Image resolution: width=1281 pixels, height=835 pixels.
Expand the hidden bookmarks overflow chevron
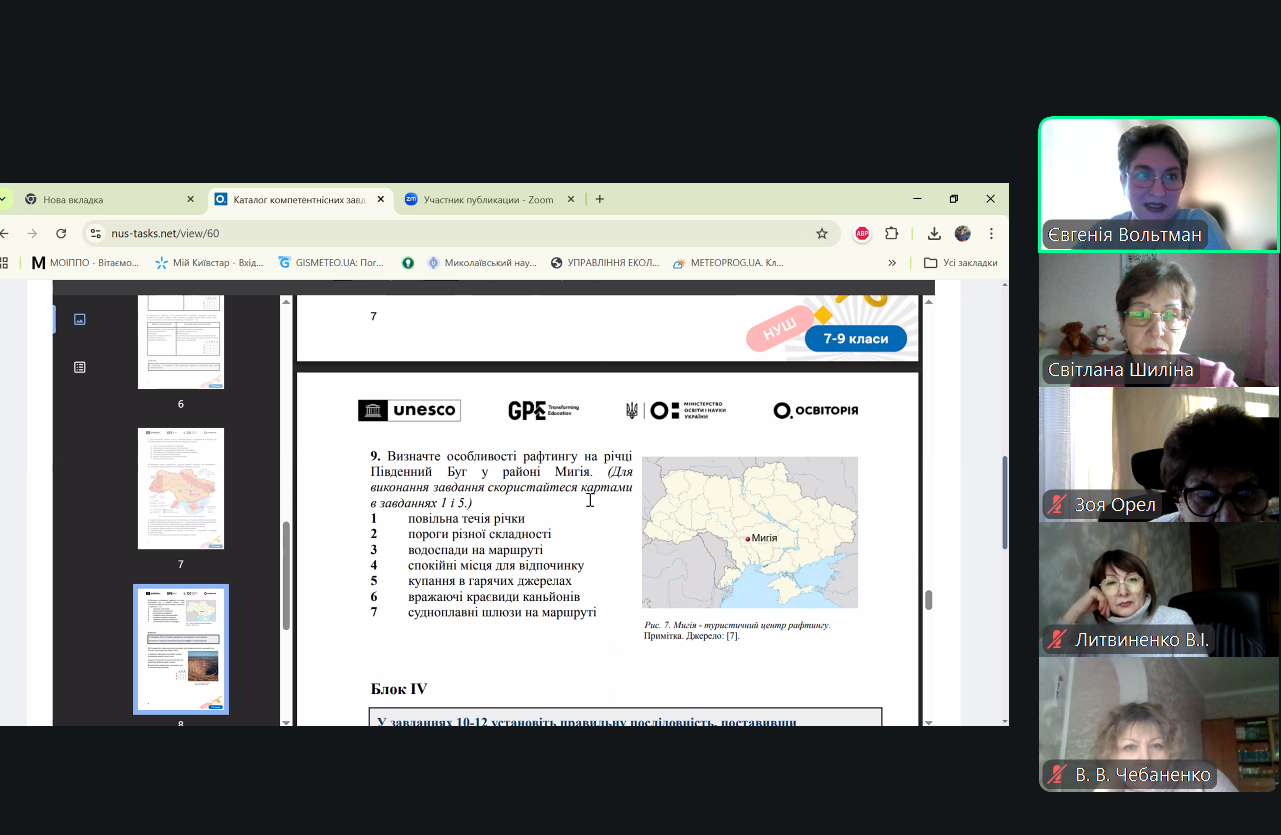point(892,263)
